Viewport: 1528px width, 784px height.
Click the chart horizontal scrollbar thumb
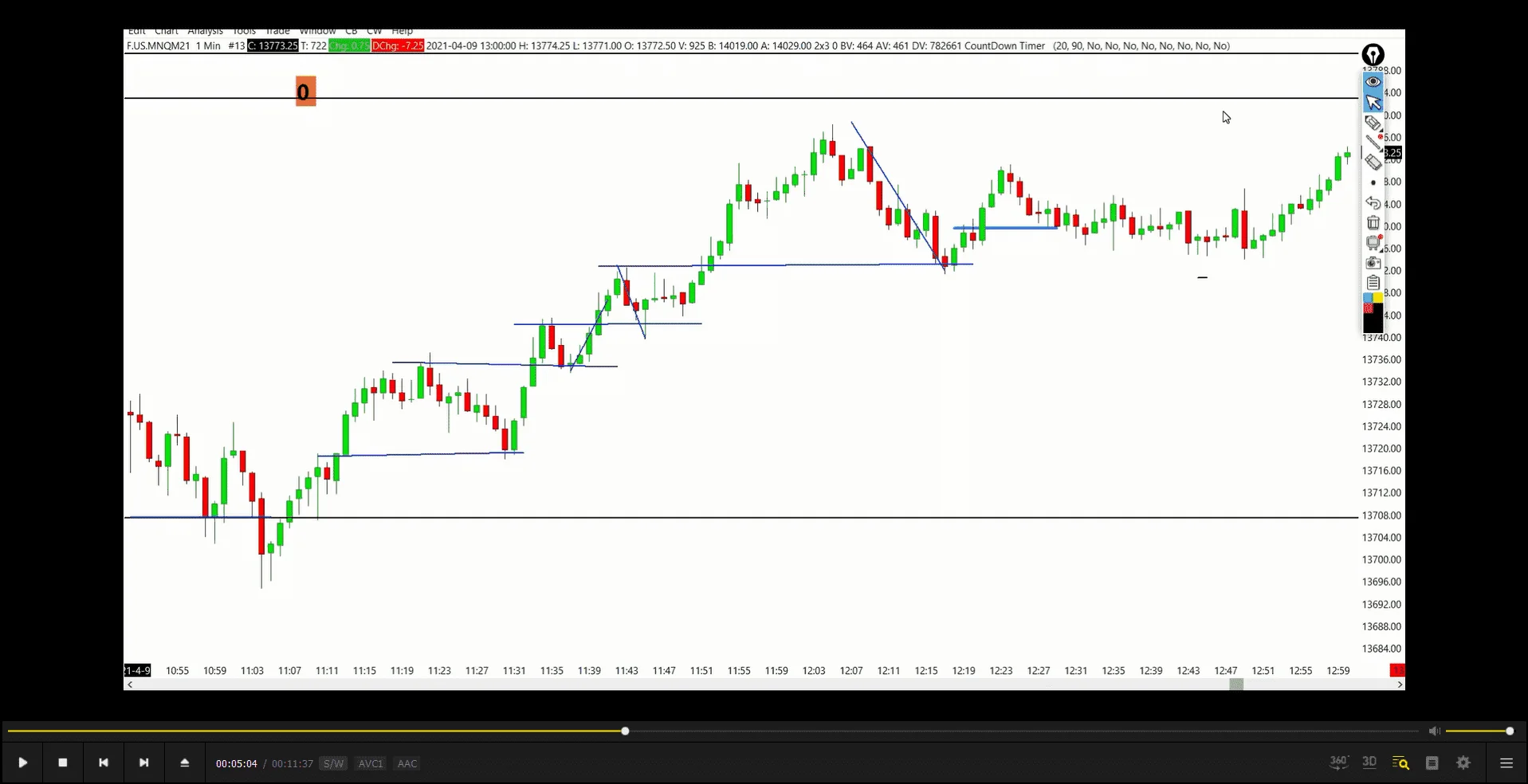coord(1236,684)
